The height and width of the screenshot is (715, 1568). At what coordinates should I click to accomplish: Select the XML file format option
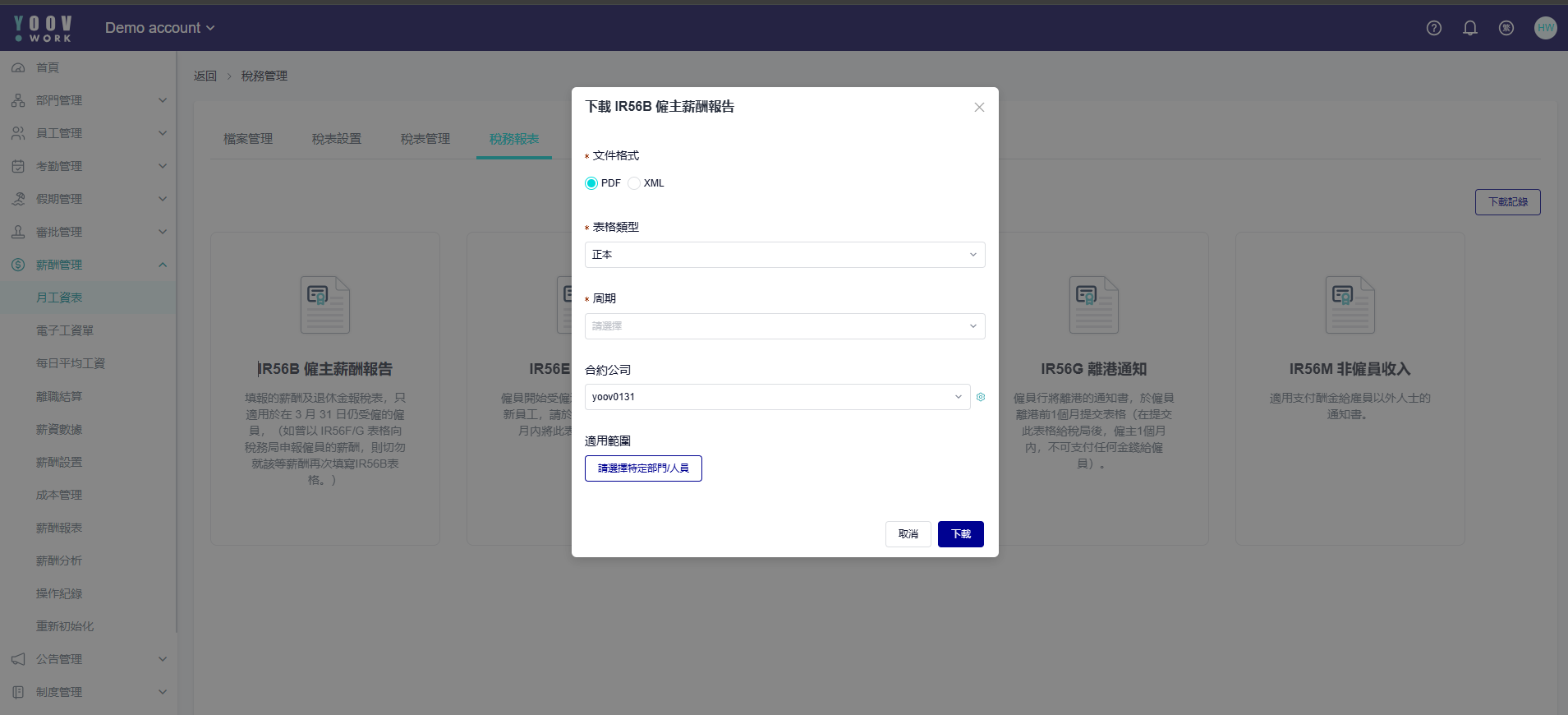tap(634, 183)
